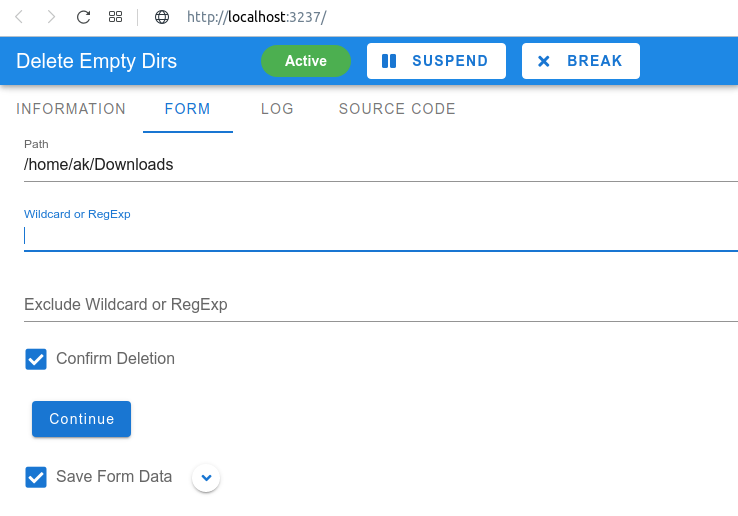
Task: Toggle the Save Form Data checkbox
Action: coord(36,477)
